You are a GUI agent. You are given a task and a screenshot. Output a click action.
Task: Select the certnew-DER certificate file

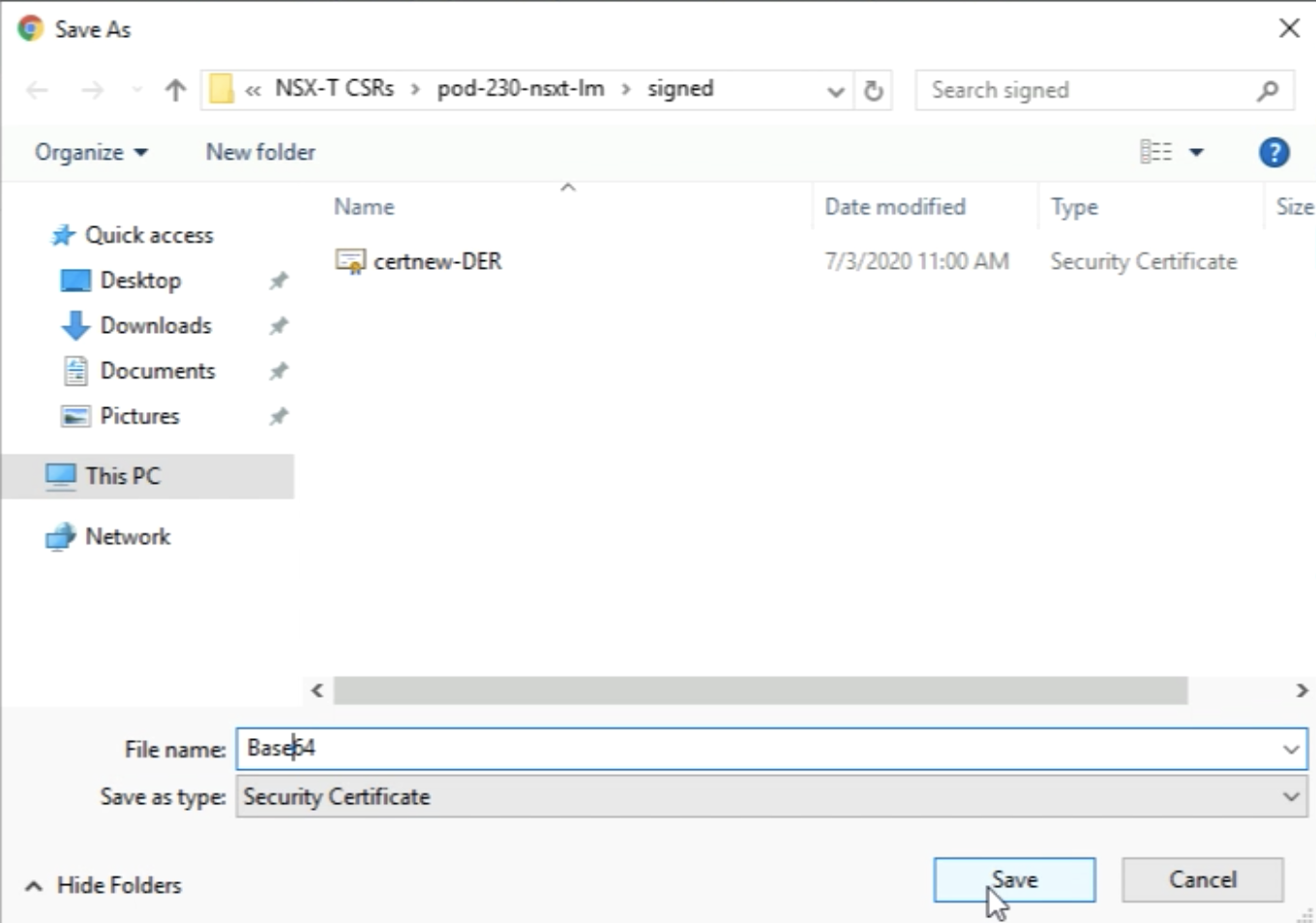point(436,261)
